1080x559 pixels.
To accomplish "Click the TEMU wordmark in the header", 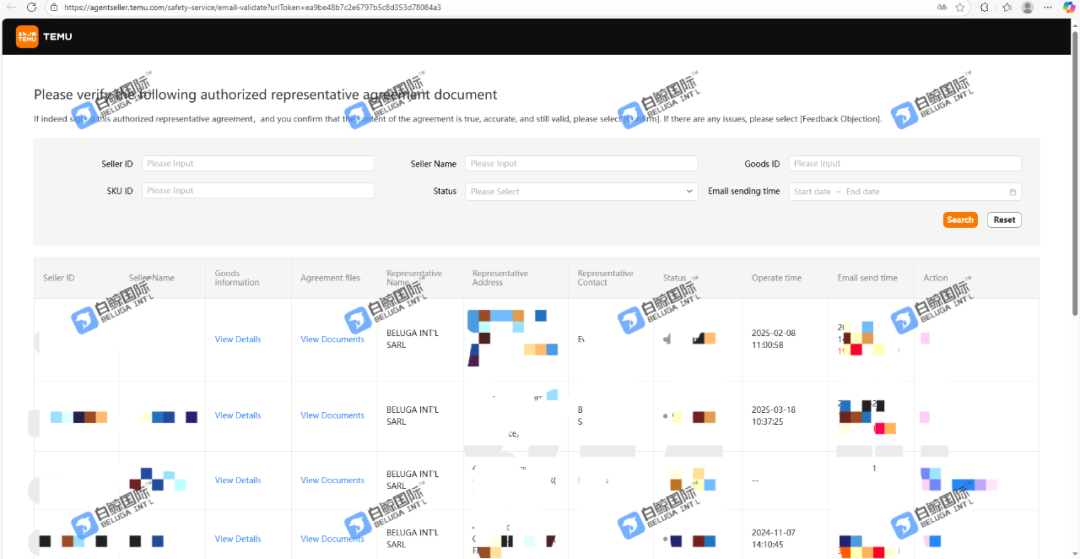I will coord(57,36).
